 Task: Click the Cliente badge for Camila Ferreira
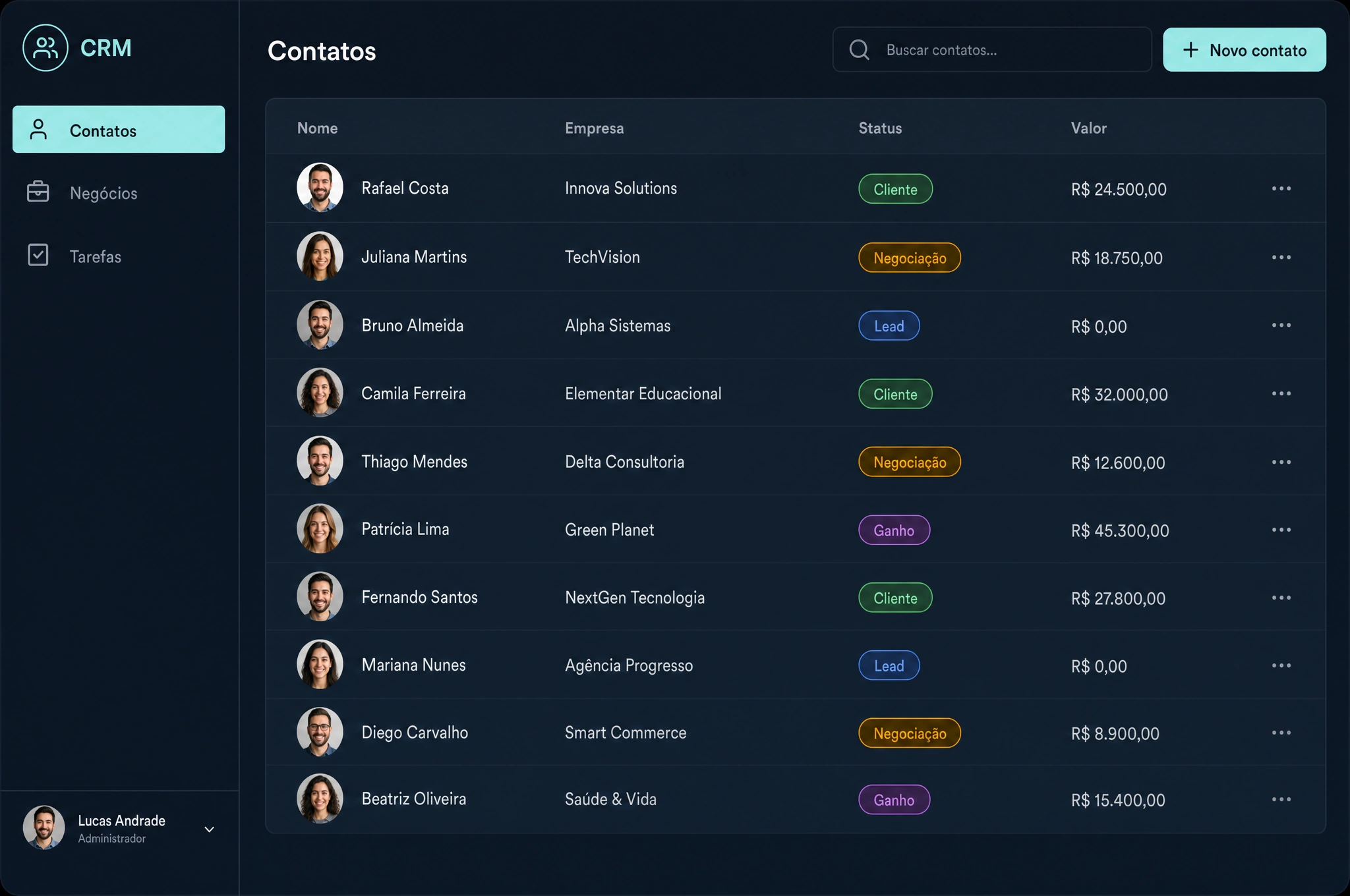click(x=895, y=394)
